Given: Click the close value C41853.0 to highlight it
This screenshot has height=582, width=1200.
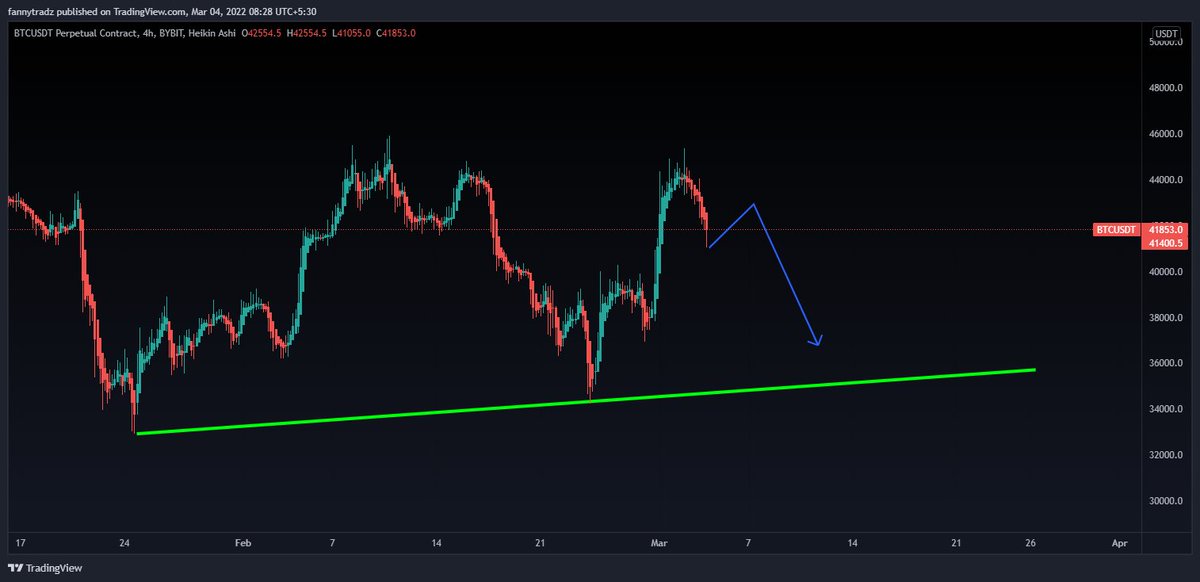Looking at the screenshot, I should point(396,33).
